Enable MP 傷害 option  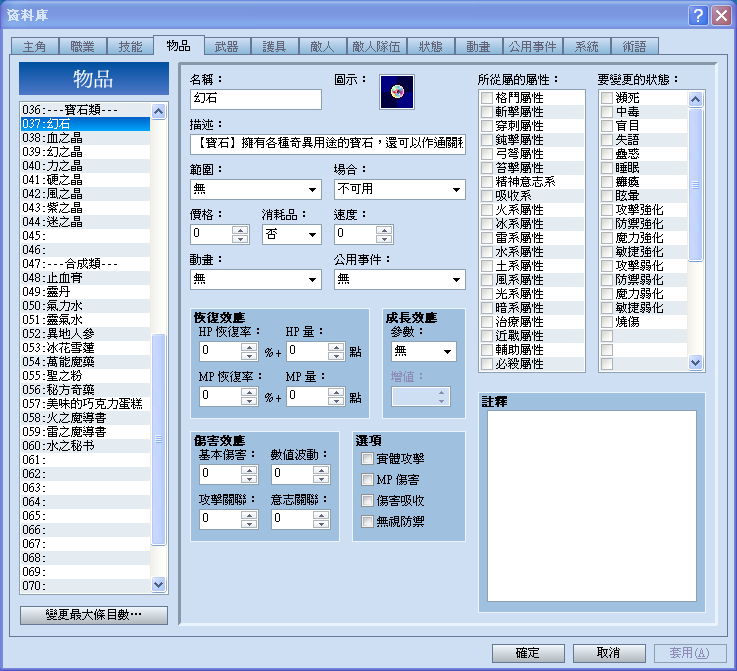367,480
